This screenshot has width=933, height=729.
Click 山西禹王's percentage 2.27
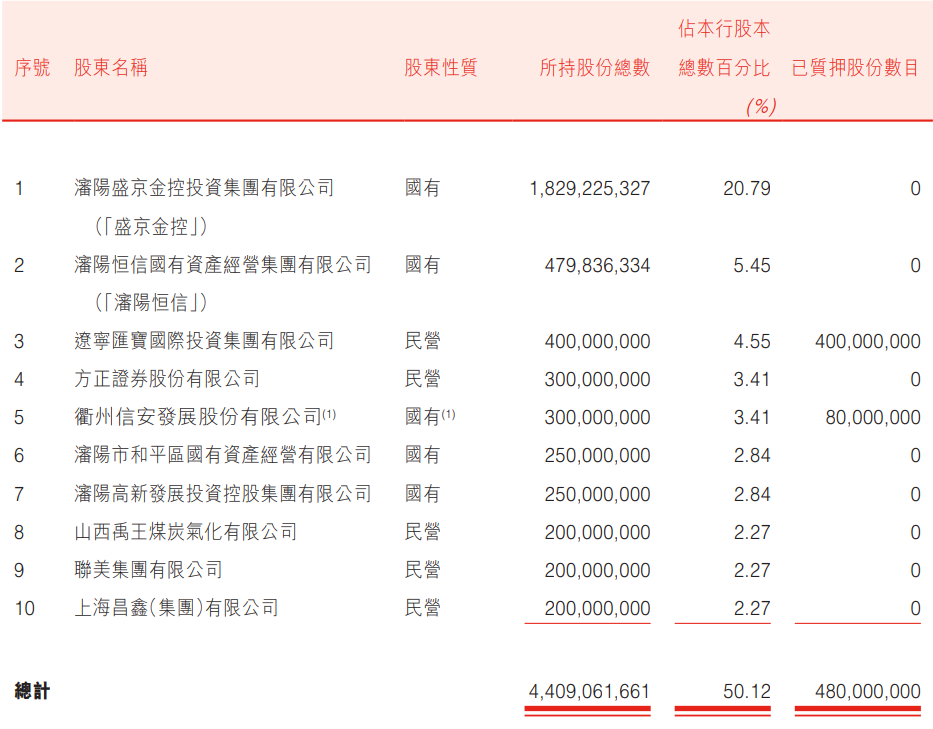coord(752,533)
